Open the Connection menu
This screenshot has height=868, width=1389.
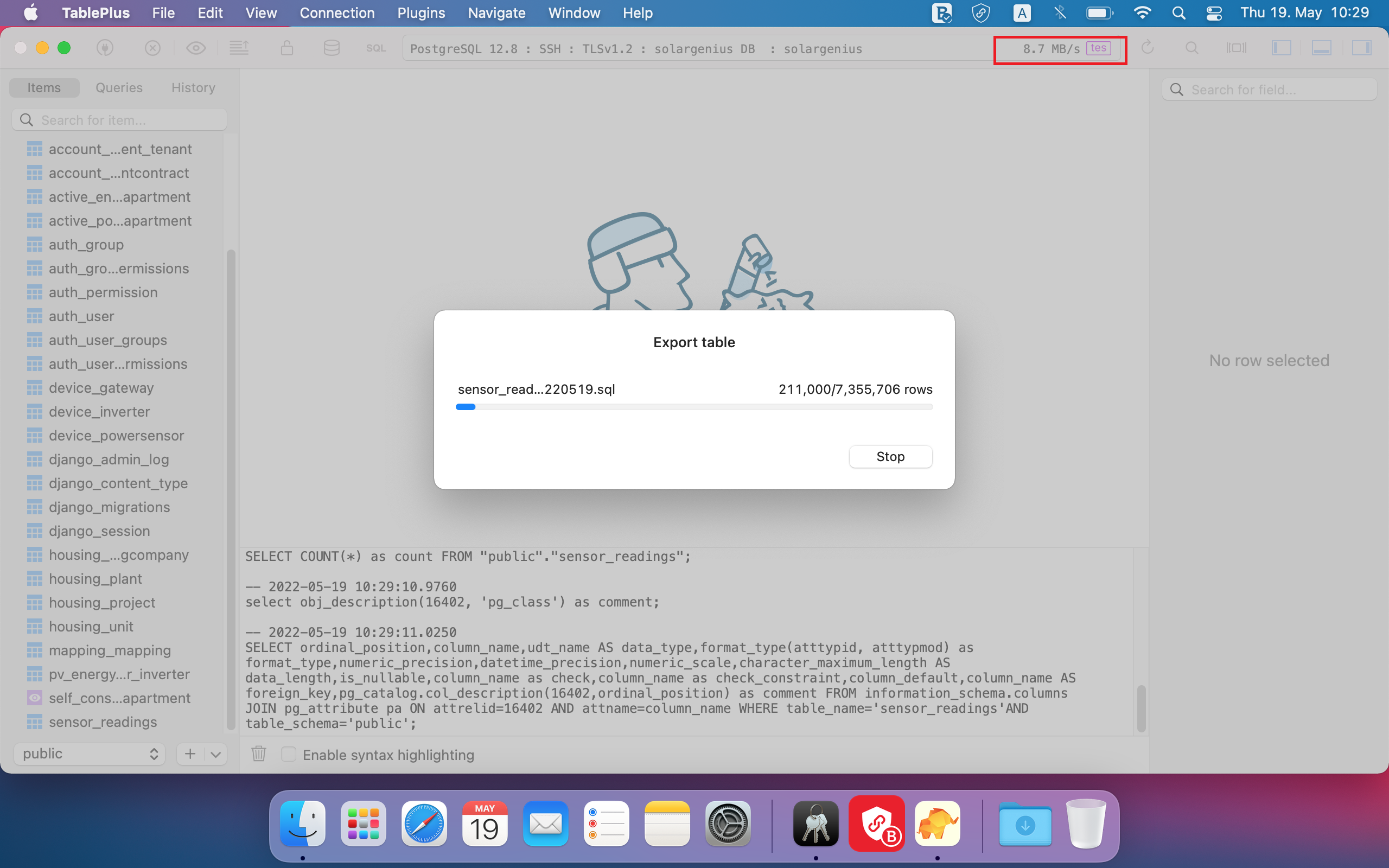(x=337, y=12)
